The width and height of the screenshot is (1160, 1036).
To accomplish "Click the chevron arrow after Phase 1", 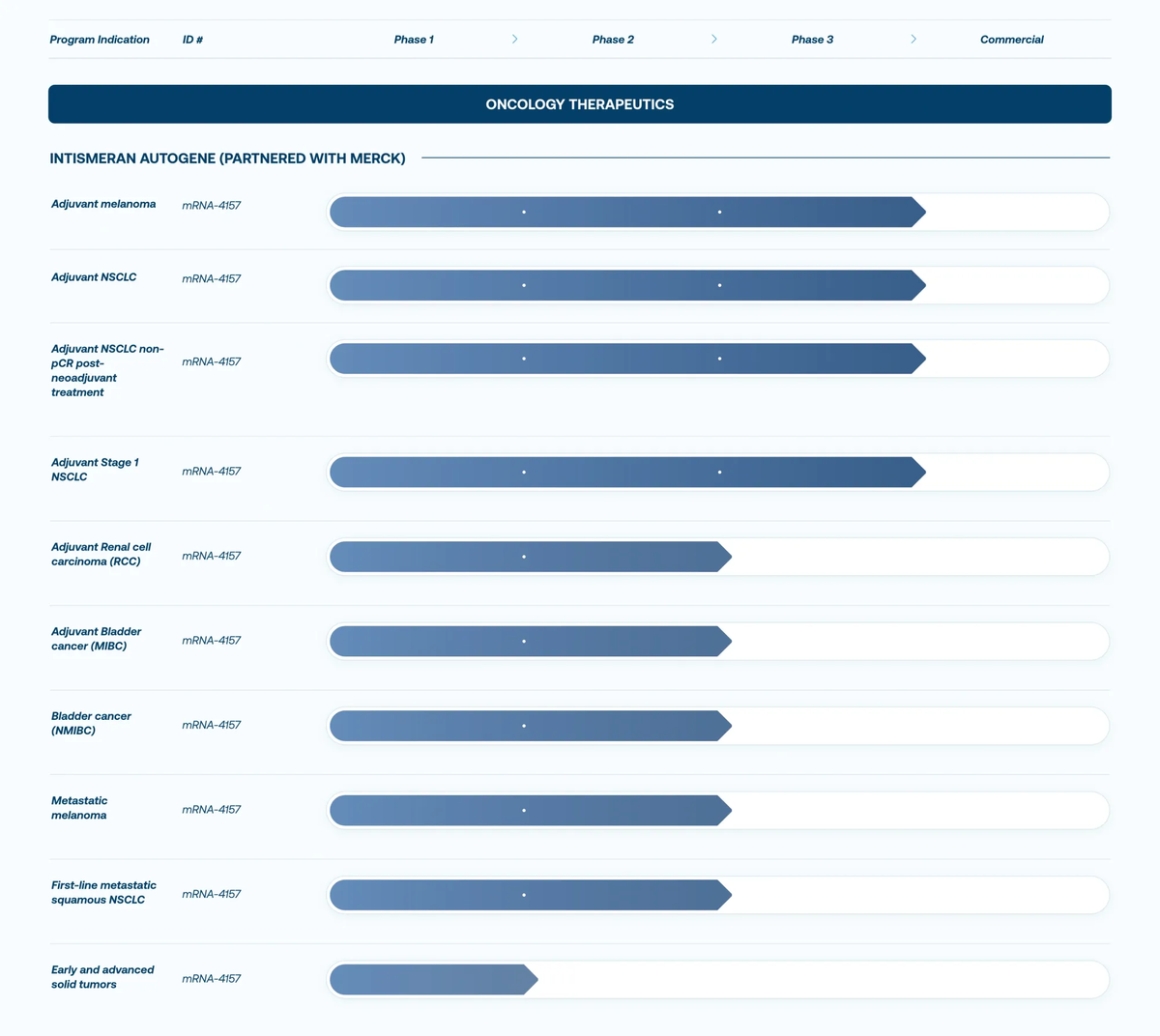I will click(x=514, y=40).
